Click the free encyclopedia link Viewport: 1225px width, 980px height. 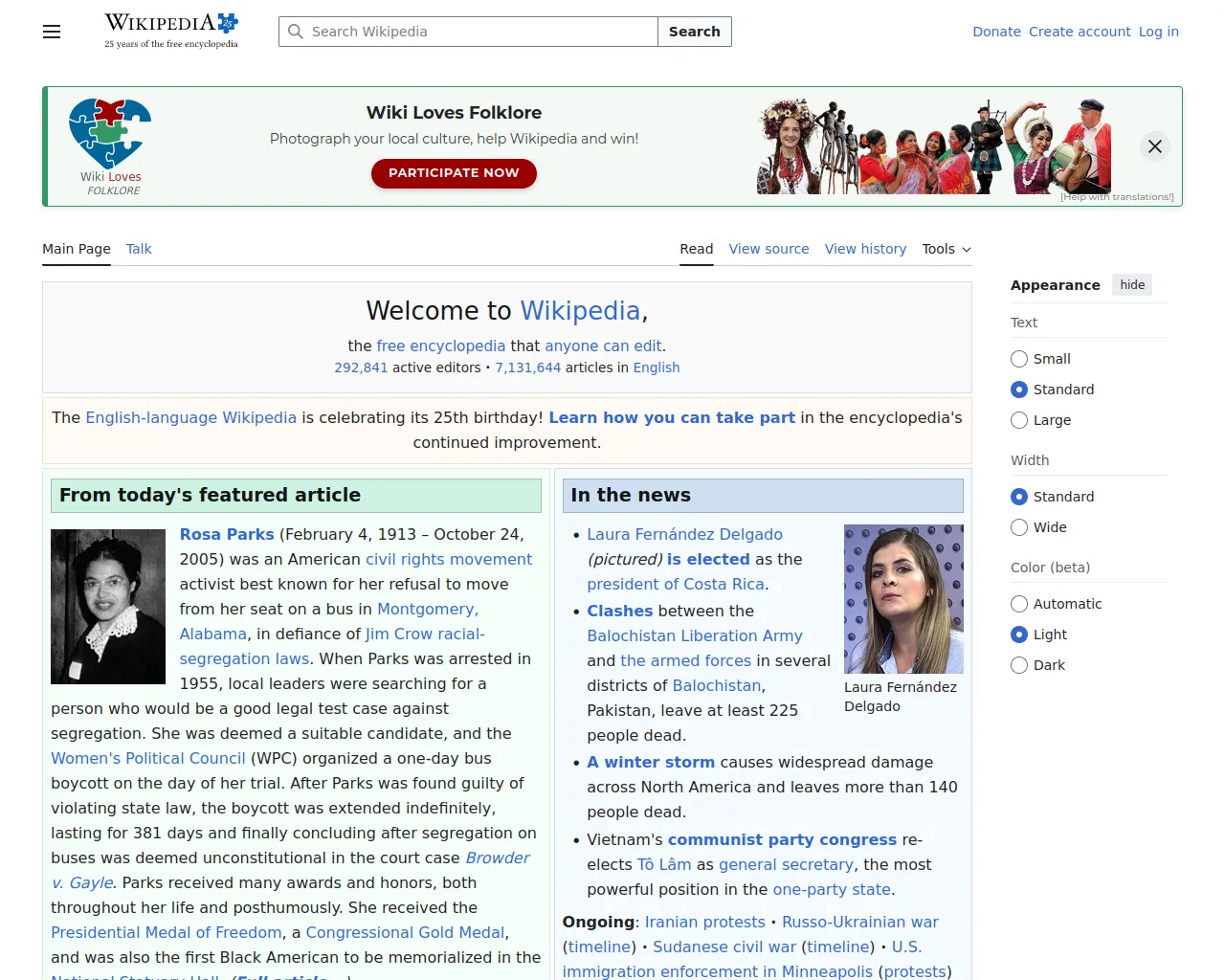click(441, 345)
